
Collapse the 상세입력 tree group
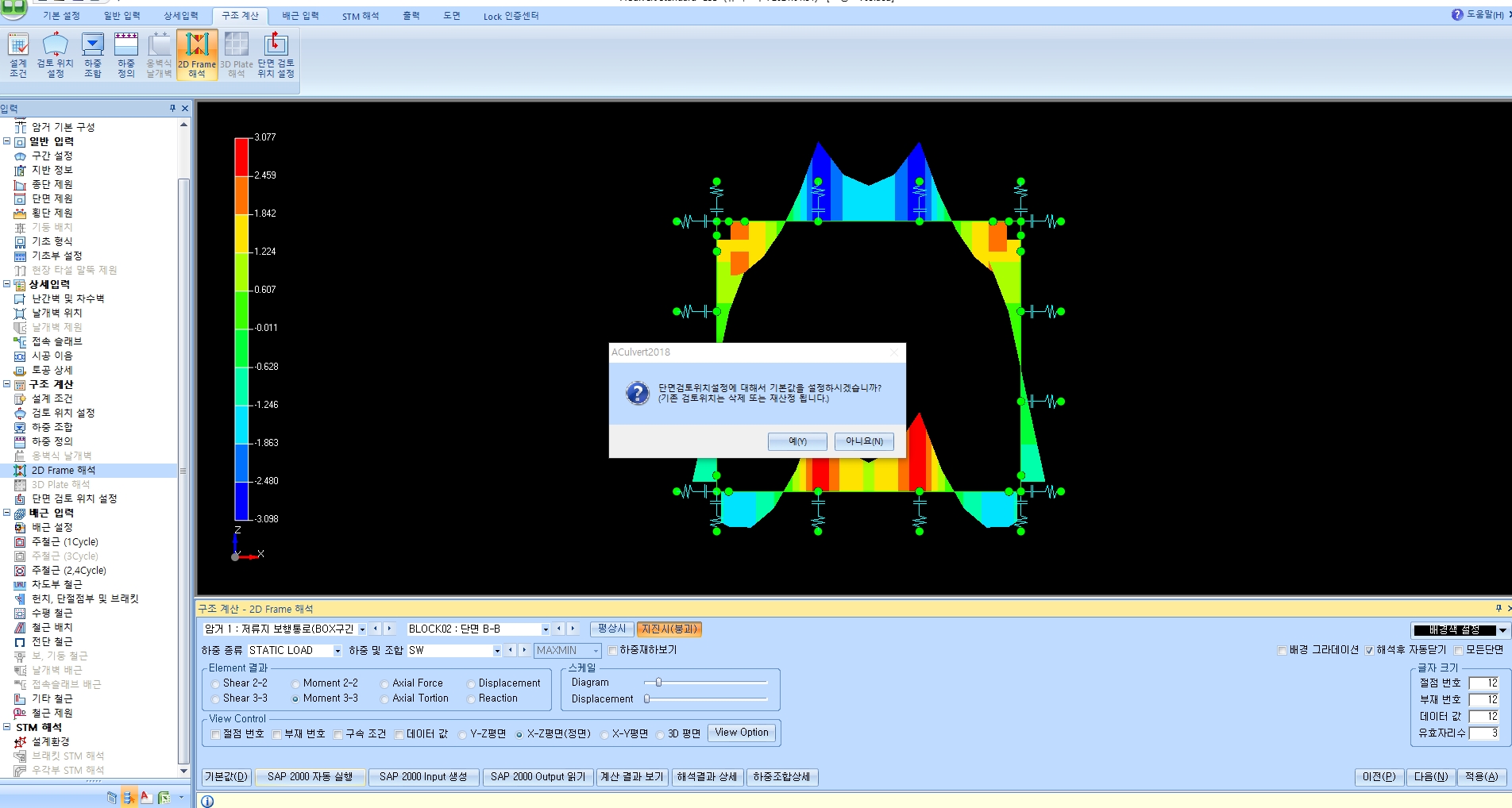click(6, 284)
